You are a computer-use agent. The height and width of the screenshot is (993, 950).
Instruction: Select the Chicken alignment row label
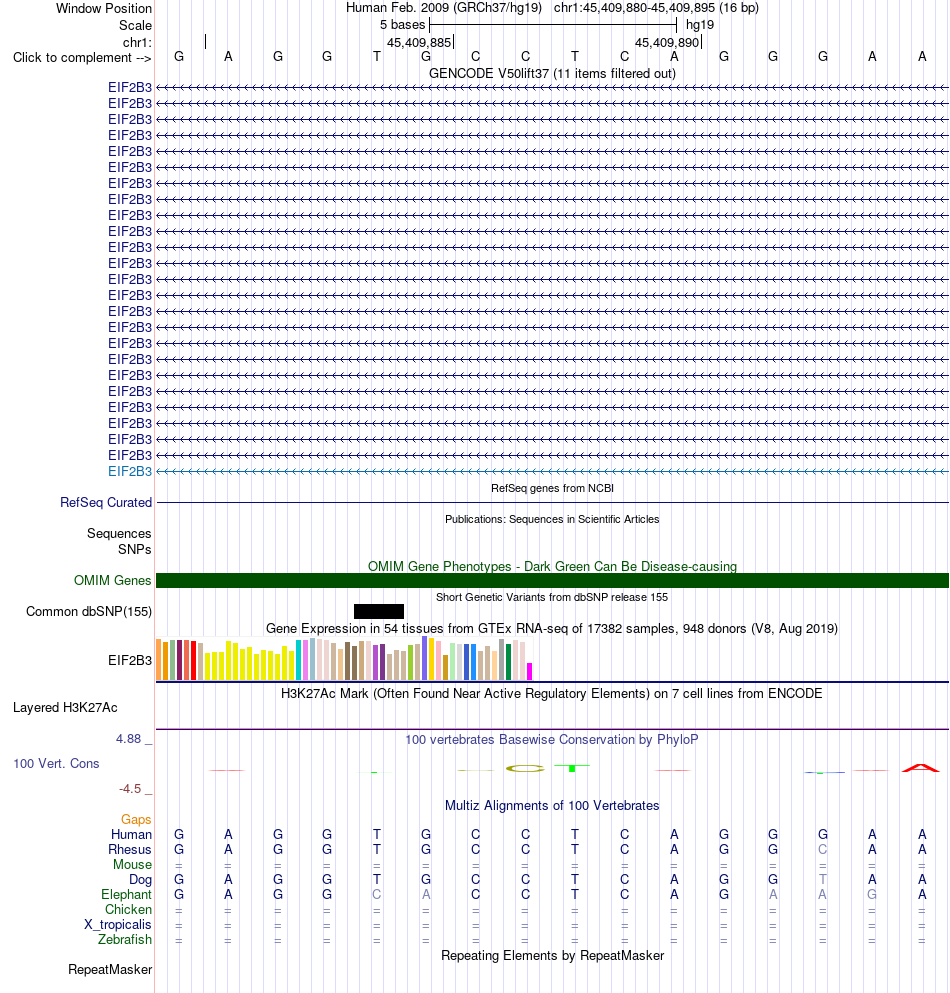(129, 910)
